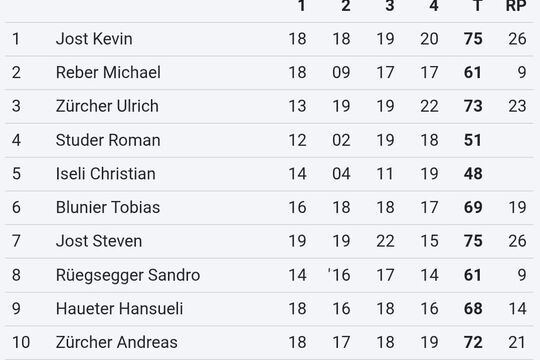Sort by the T total column header
Image resolution: width=540 pixels, height=360 pixels.
point(477,6)
